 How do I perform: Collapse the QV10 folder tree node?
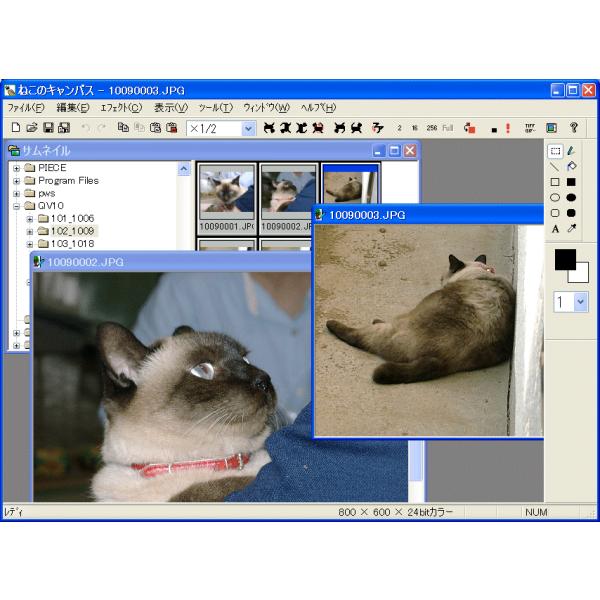point(17,206)
